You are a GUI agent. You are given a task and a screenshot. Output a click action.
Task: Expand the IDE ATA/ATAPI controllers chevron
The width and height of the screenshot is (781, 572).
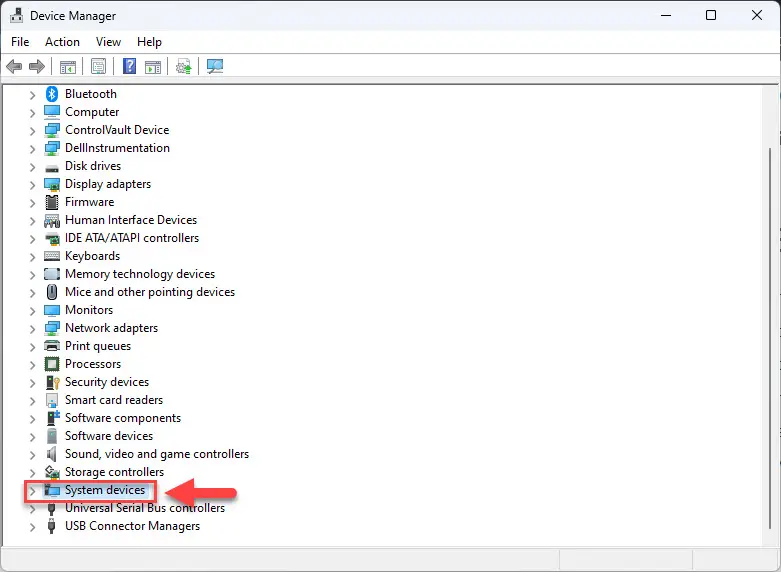click(x=32, y=239)
